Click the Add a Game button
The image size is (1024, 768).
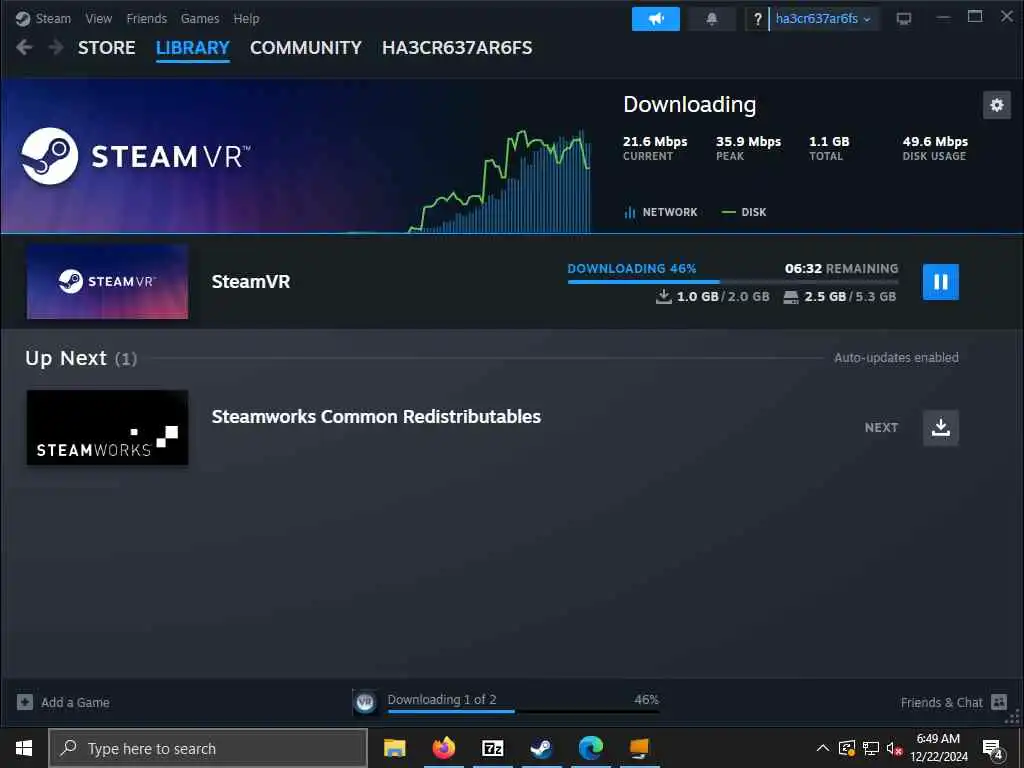[63, 702]
